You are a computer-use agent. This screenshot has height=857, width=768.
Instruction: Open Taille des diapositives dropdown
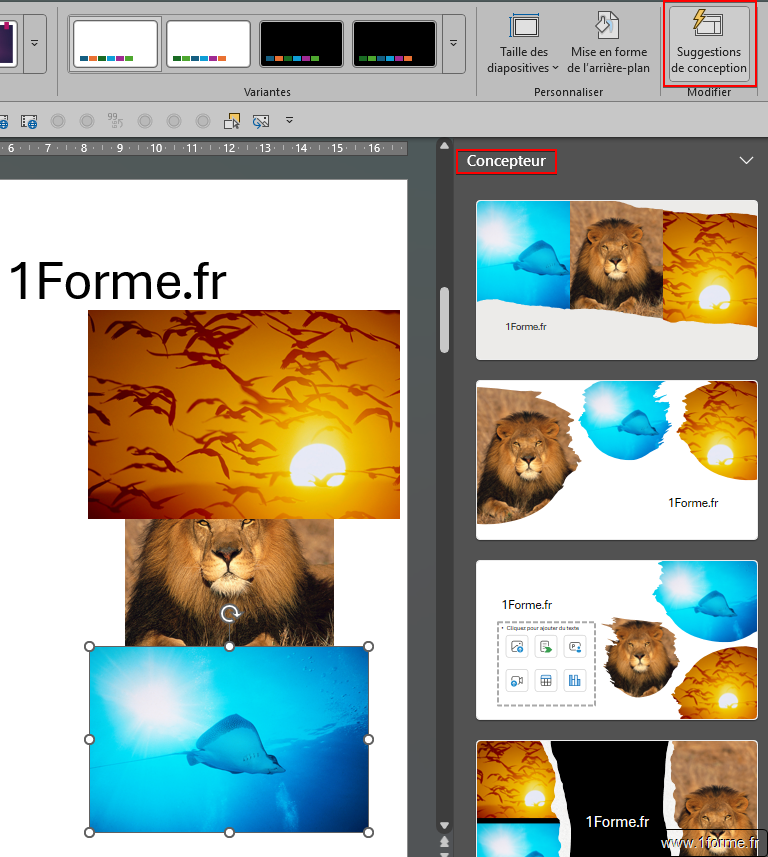(x=524, y=44)
